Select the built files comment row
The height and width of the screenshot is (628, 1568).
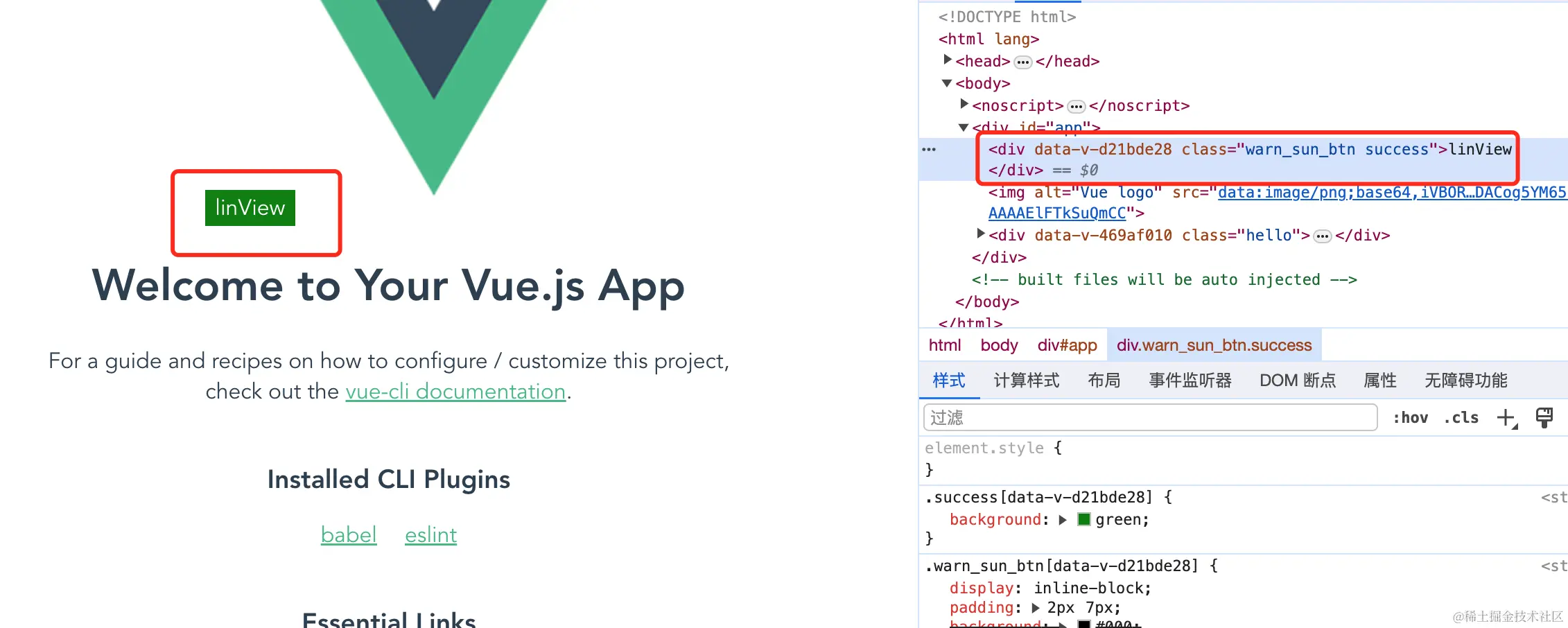coord(1165,280)
